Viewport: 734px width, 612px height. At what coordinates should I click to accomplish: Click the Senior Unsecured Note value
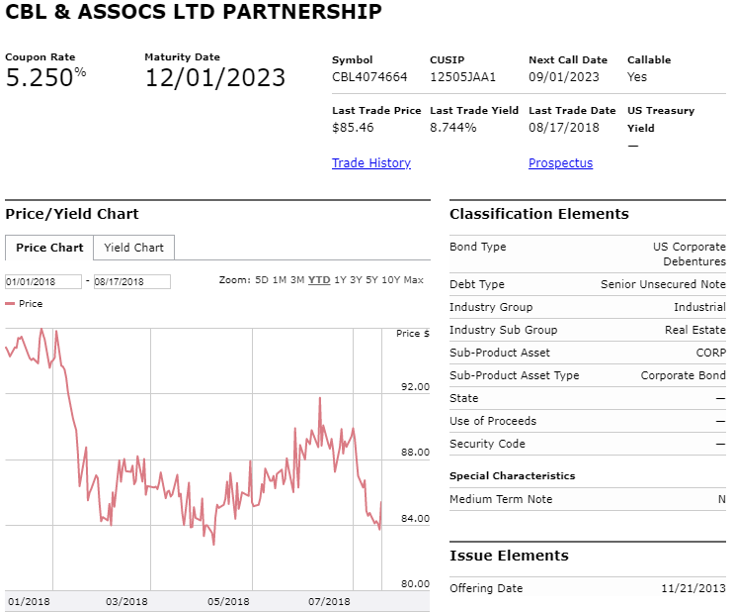[x=663, y=284]
